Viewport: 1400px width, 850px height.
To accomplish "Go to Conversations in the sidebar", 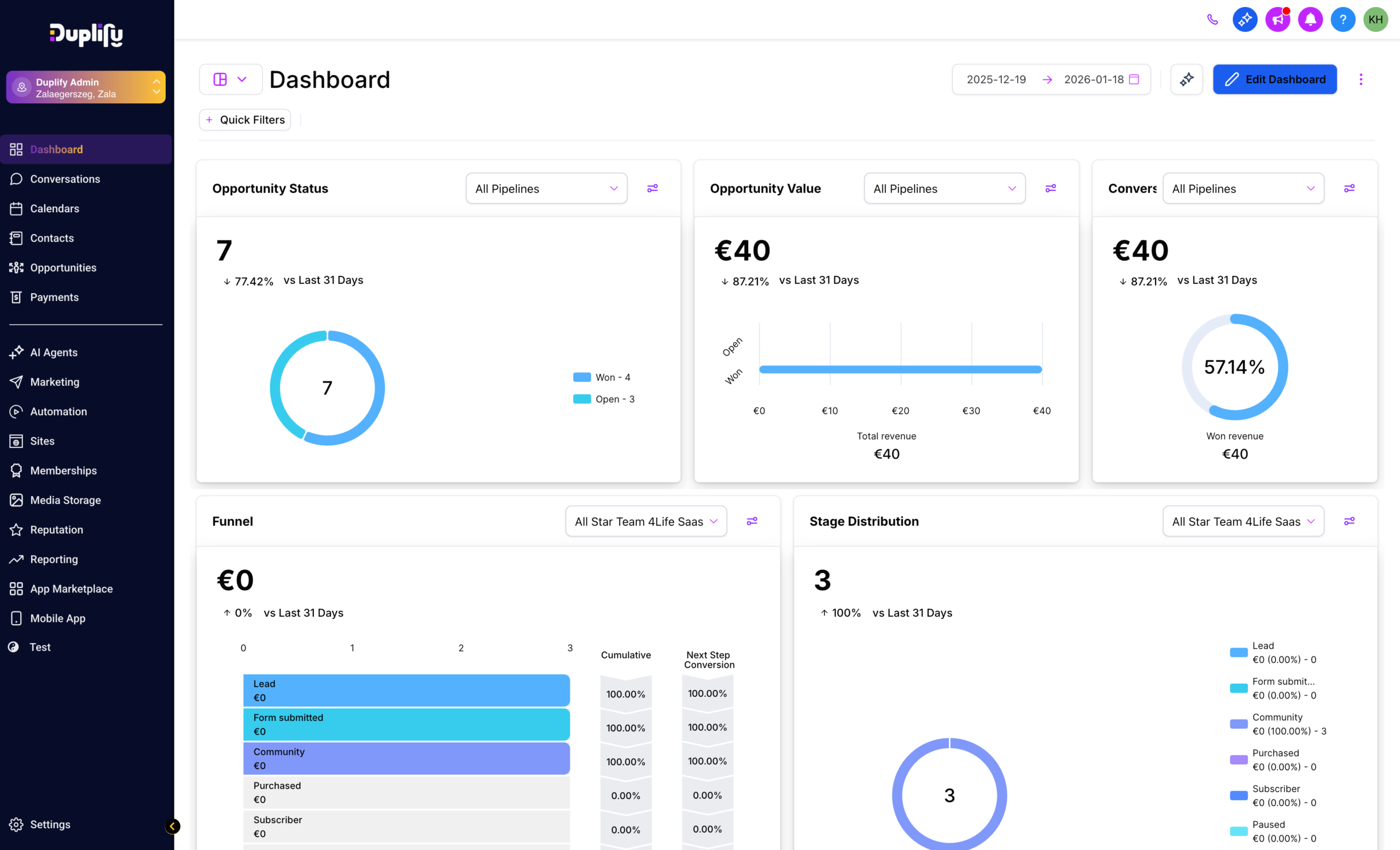I will [x=65, y=179].
